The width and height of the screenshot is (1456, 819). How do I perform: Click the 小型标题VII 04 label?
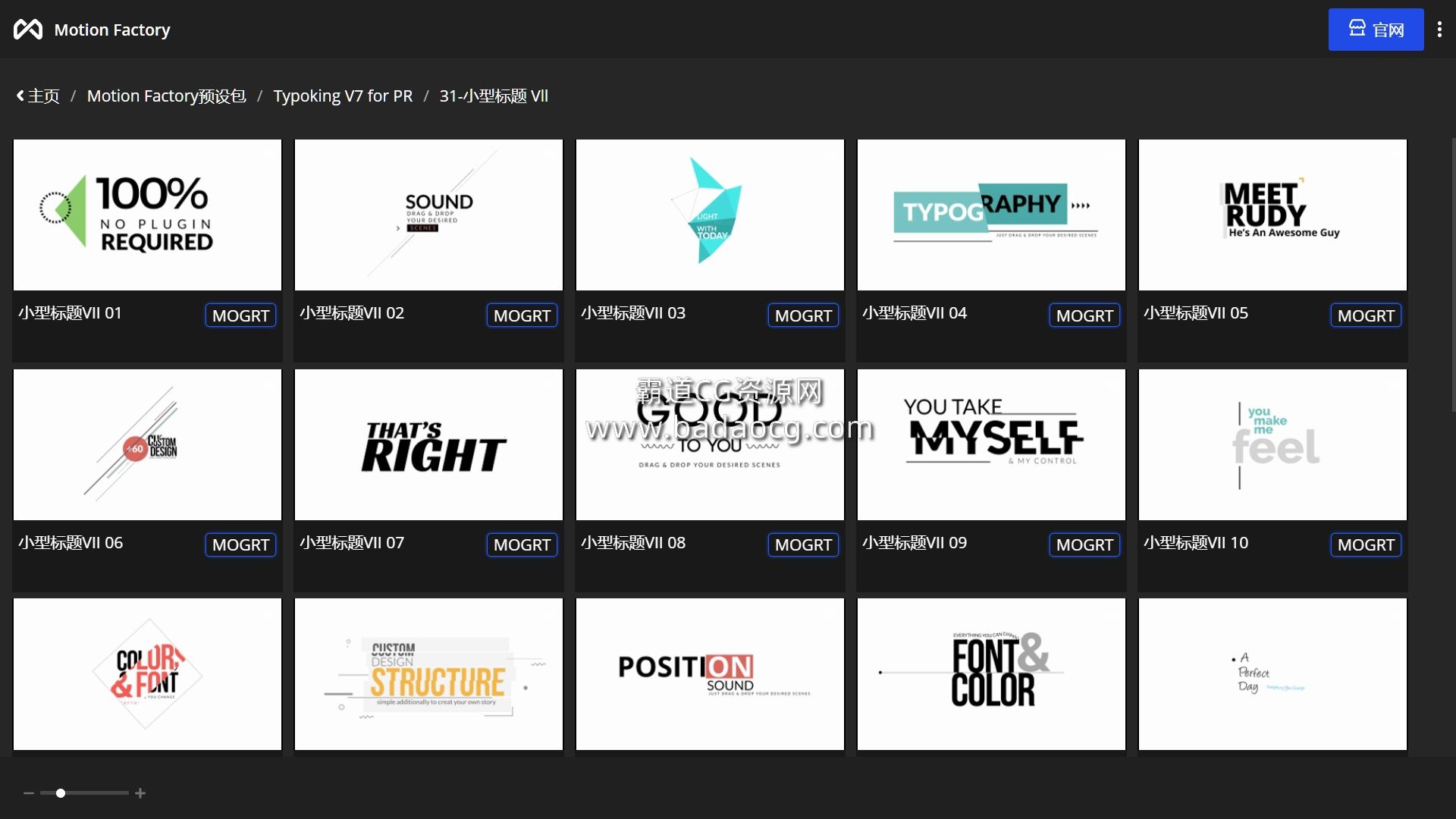point(915,313)
